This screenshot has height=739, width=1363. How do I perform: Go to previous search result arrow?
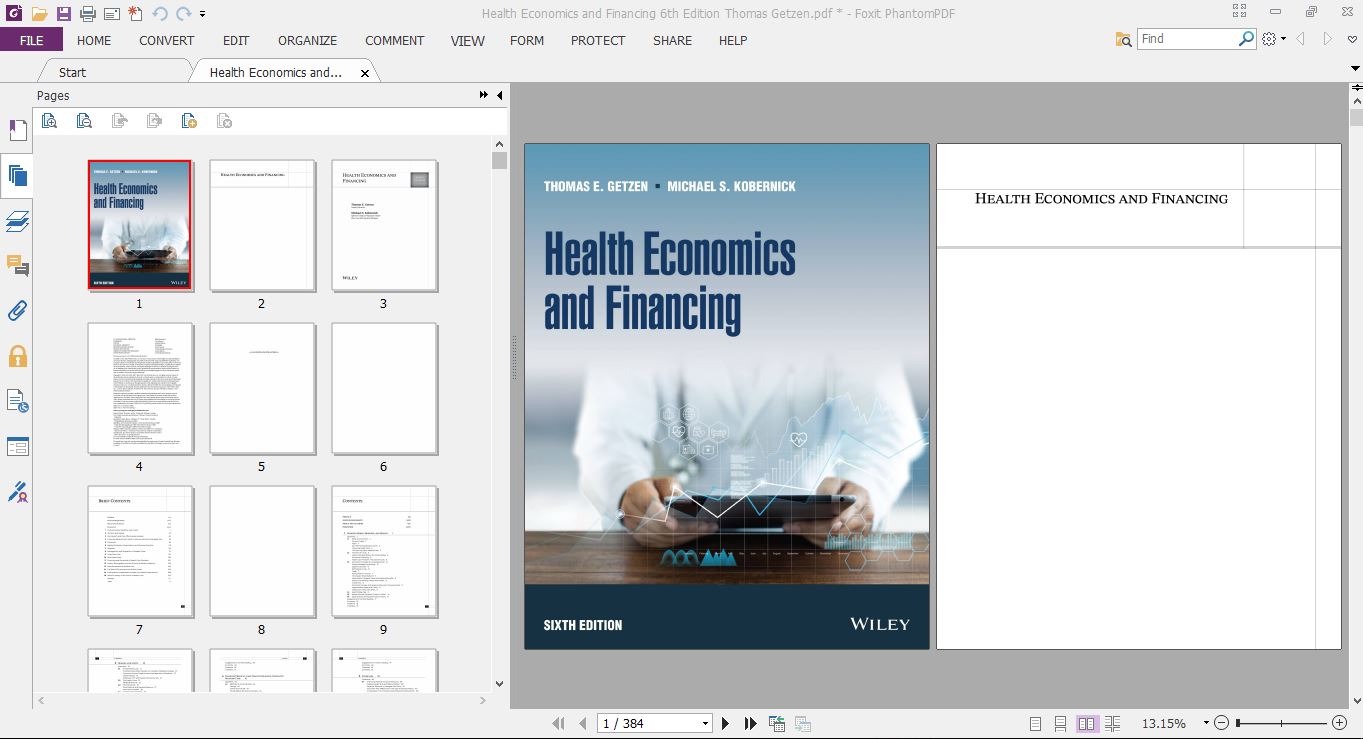1301,39
